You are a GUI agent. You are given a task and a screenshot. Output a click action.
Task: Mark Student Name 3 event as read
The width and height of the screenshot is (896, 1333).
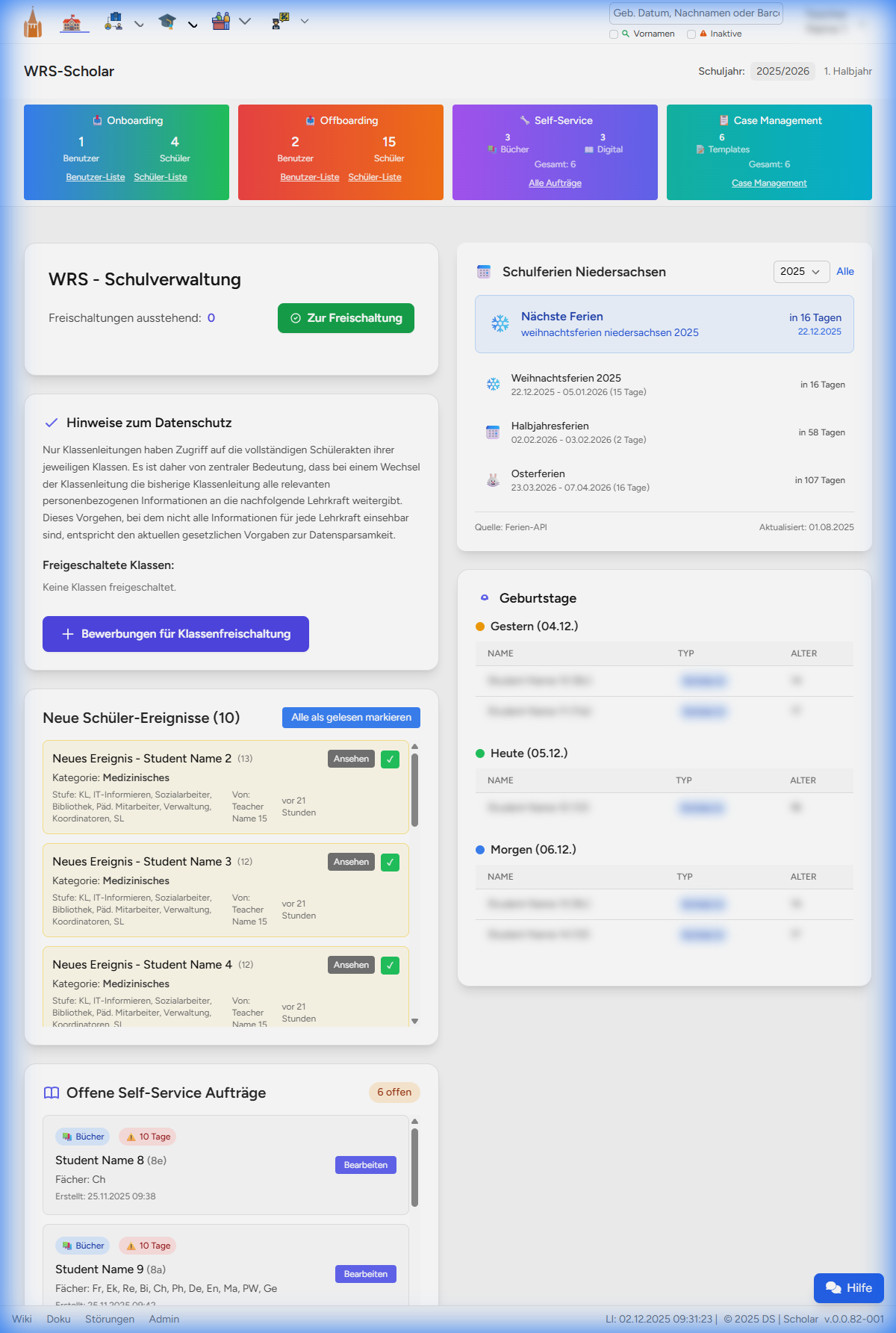(390, 863)
